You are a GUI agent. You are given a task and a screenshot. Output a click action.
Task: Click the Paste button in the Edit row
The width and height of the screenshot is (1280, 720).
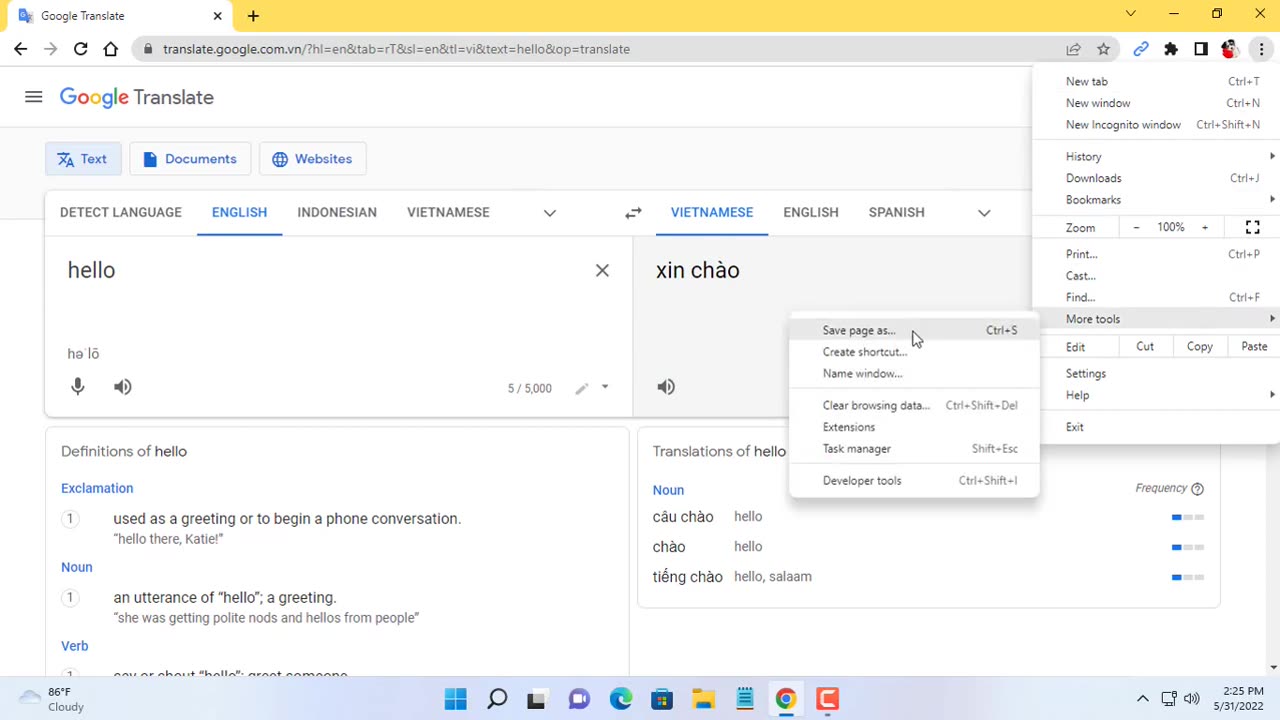coord(1254,347)
